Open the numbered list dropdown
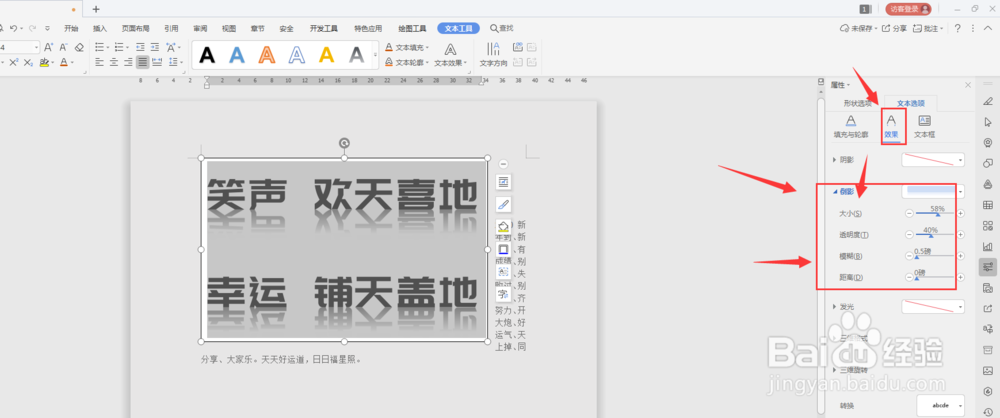This screenshot has width=1000, height=418. coord(128,47)
